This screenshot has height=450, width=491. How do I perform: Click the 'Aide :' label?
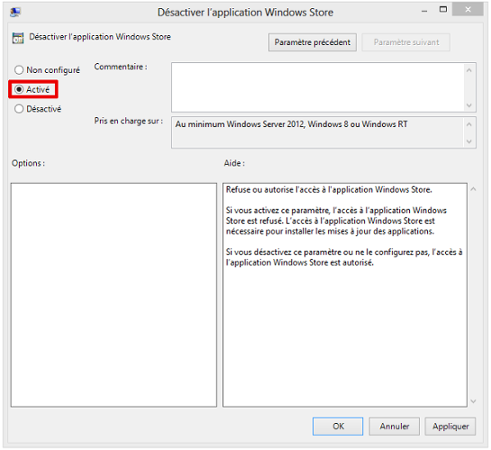(234, 163)
